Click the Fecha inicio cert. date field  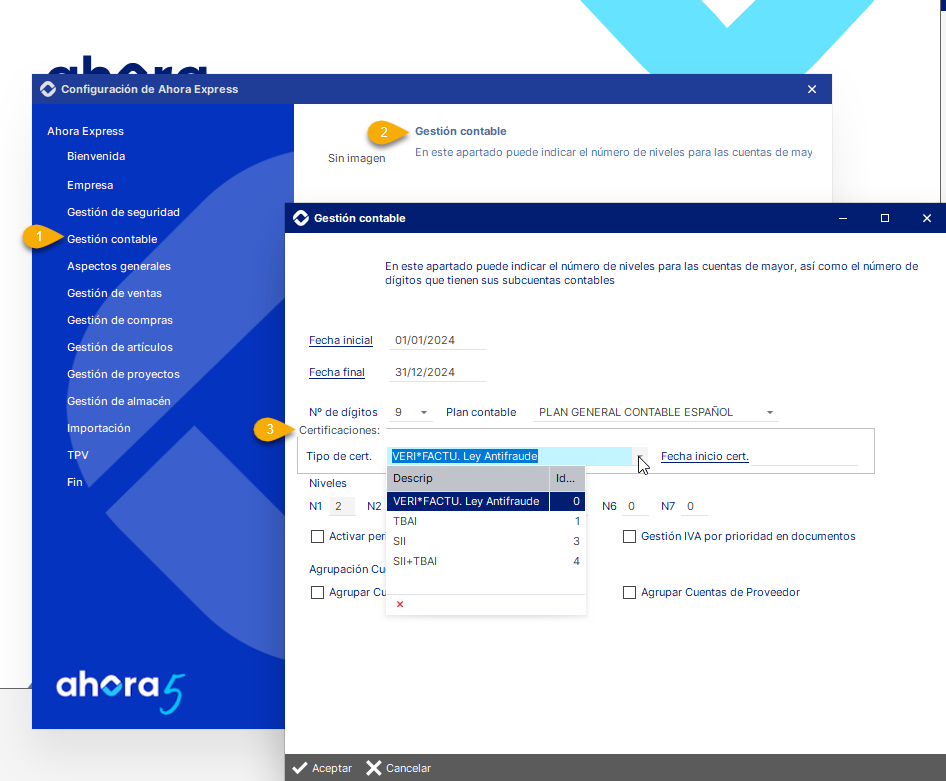pyautogui.click(x=805, y=457)
